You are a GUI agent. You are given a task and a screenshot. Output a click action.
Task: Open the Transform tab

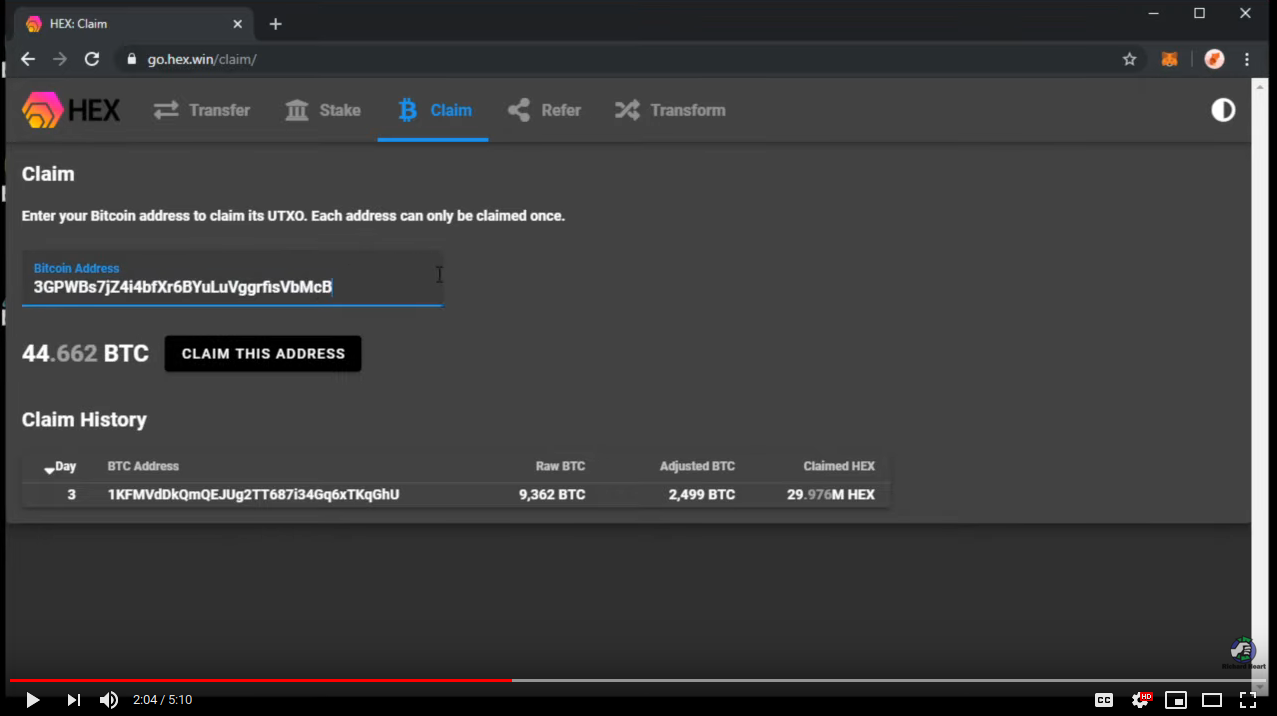click(x=670, y=110)
